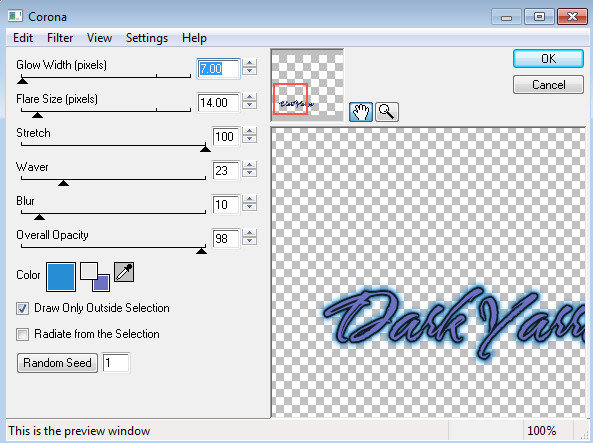Click the Random Seed button
593x443 pixels.
[57, 363]
